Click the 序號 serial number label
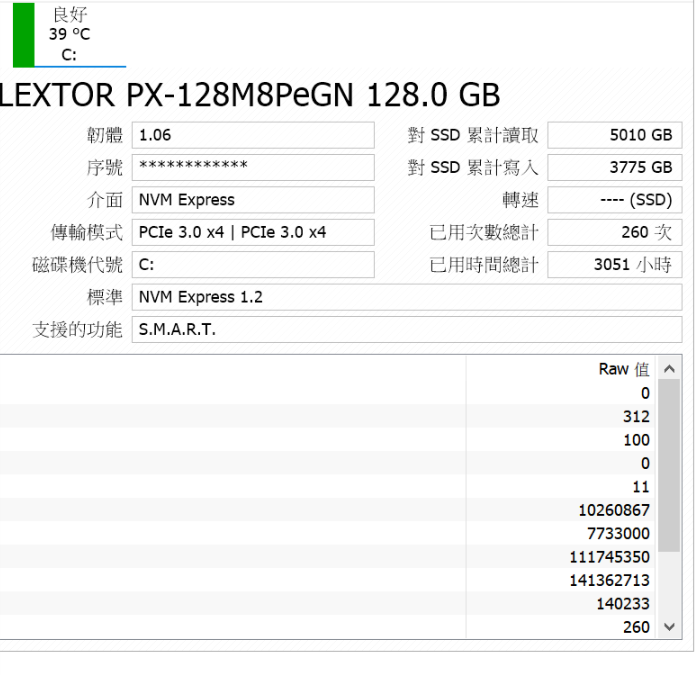 (x=105, y=168)
